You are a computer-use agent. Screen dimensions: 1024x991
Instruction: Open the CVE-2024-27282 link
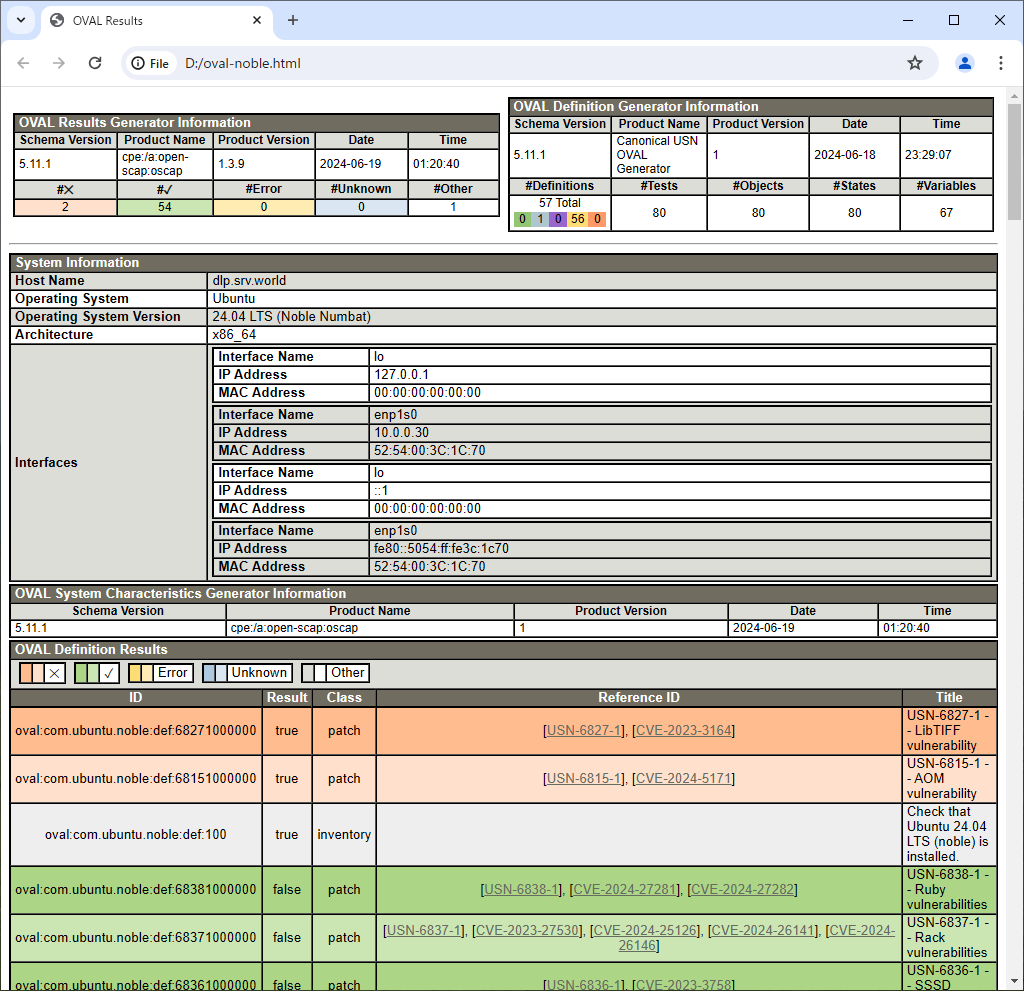[x=742, y=890]
